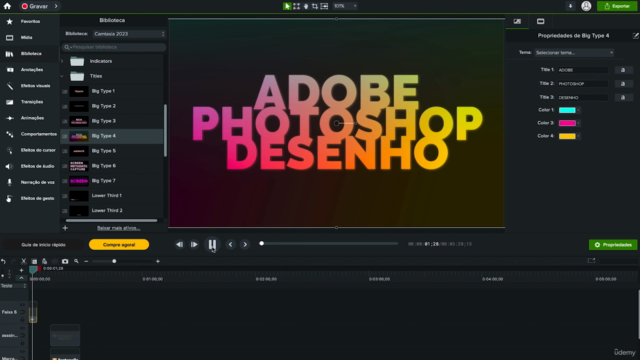
Task: Click the plus icon below library list
Action: tap(65, 228)
